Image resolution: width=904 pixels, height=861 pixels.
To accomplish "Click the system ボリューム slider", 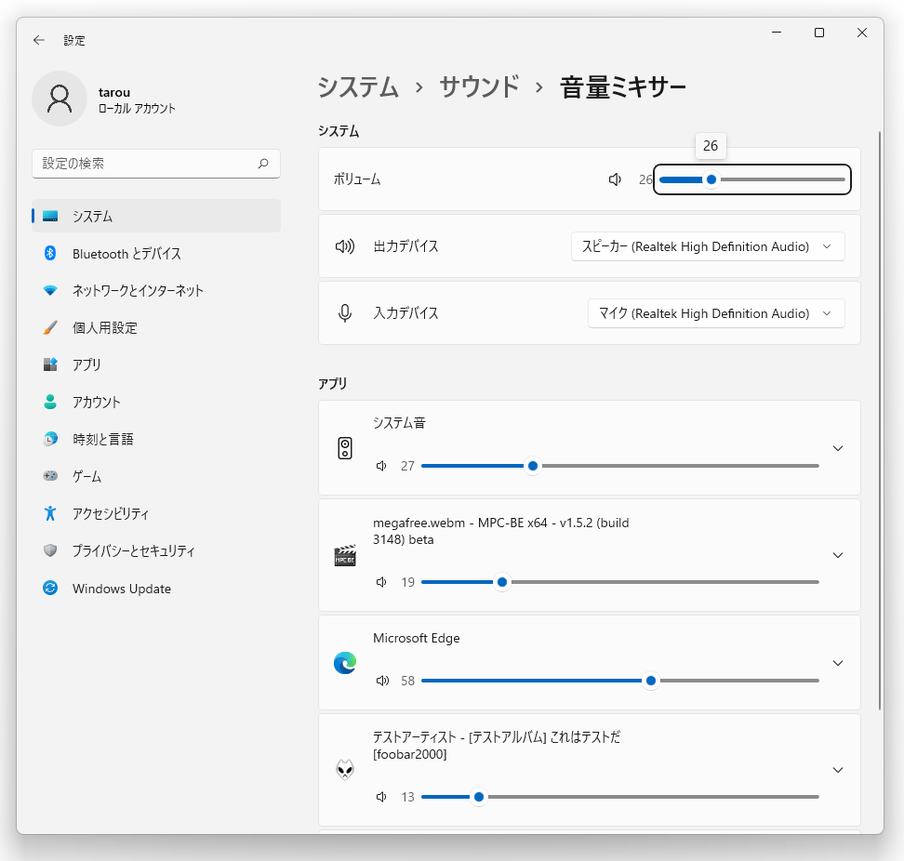I will [x=752, y=179].
